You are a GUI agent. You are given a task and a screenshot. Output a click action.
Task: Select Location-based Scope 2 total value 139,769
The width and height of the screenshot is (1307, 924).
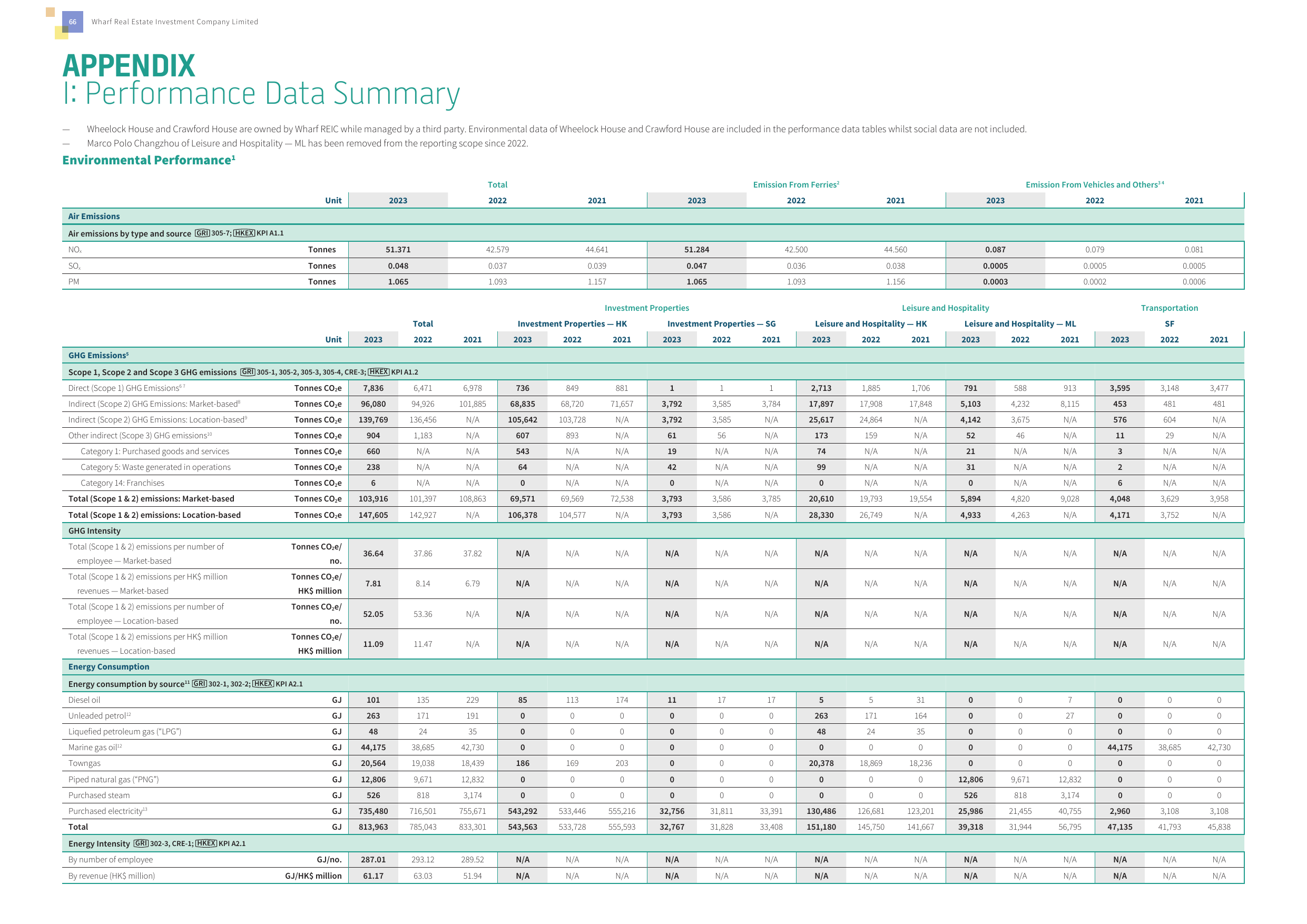point(373,420)
